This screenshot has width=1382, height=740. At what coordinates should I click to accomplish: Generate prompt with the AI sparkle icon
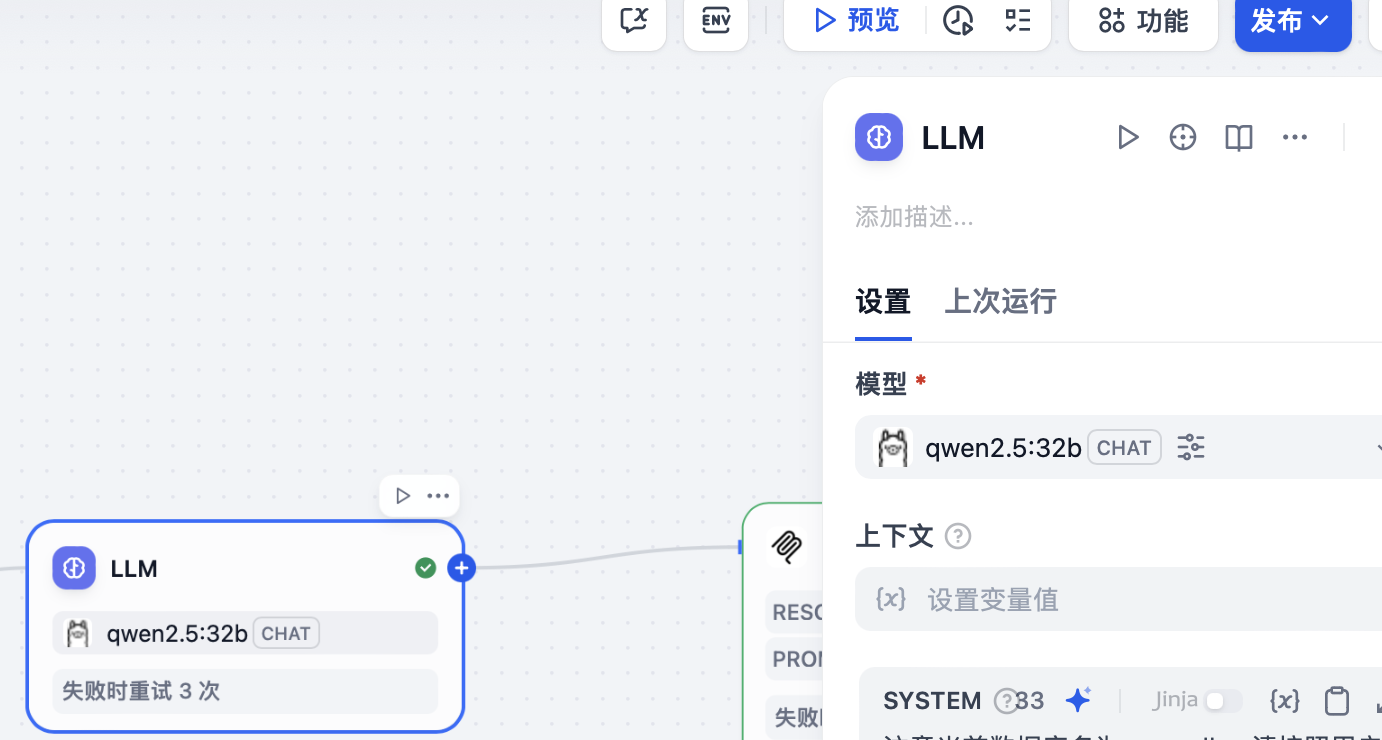coord(1078,700)
